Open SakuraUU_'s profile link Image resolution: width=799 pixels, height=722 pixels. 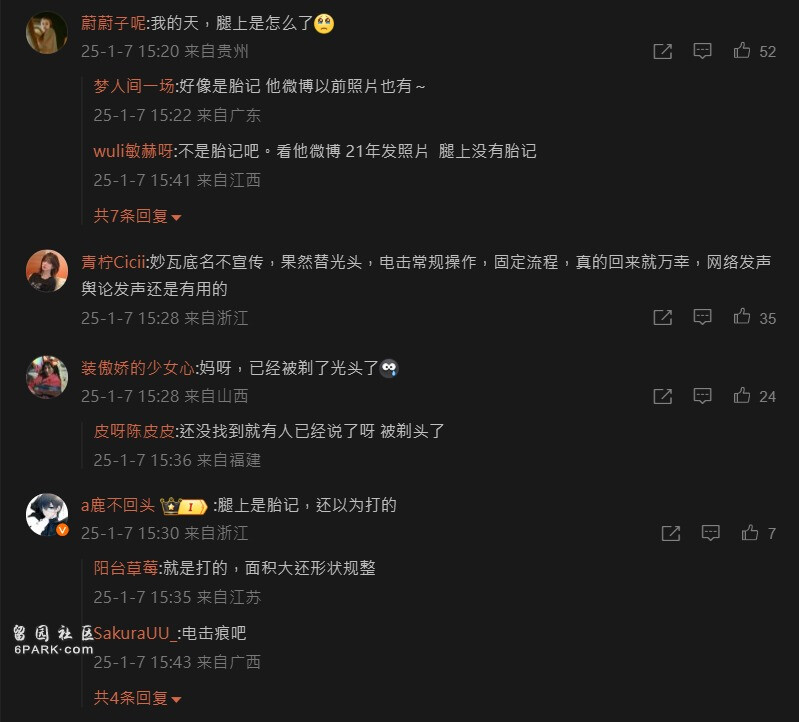pyautogui.click(x=135, y=633)
